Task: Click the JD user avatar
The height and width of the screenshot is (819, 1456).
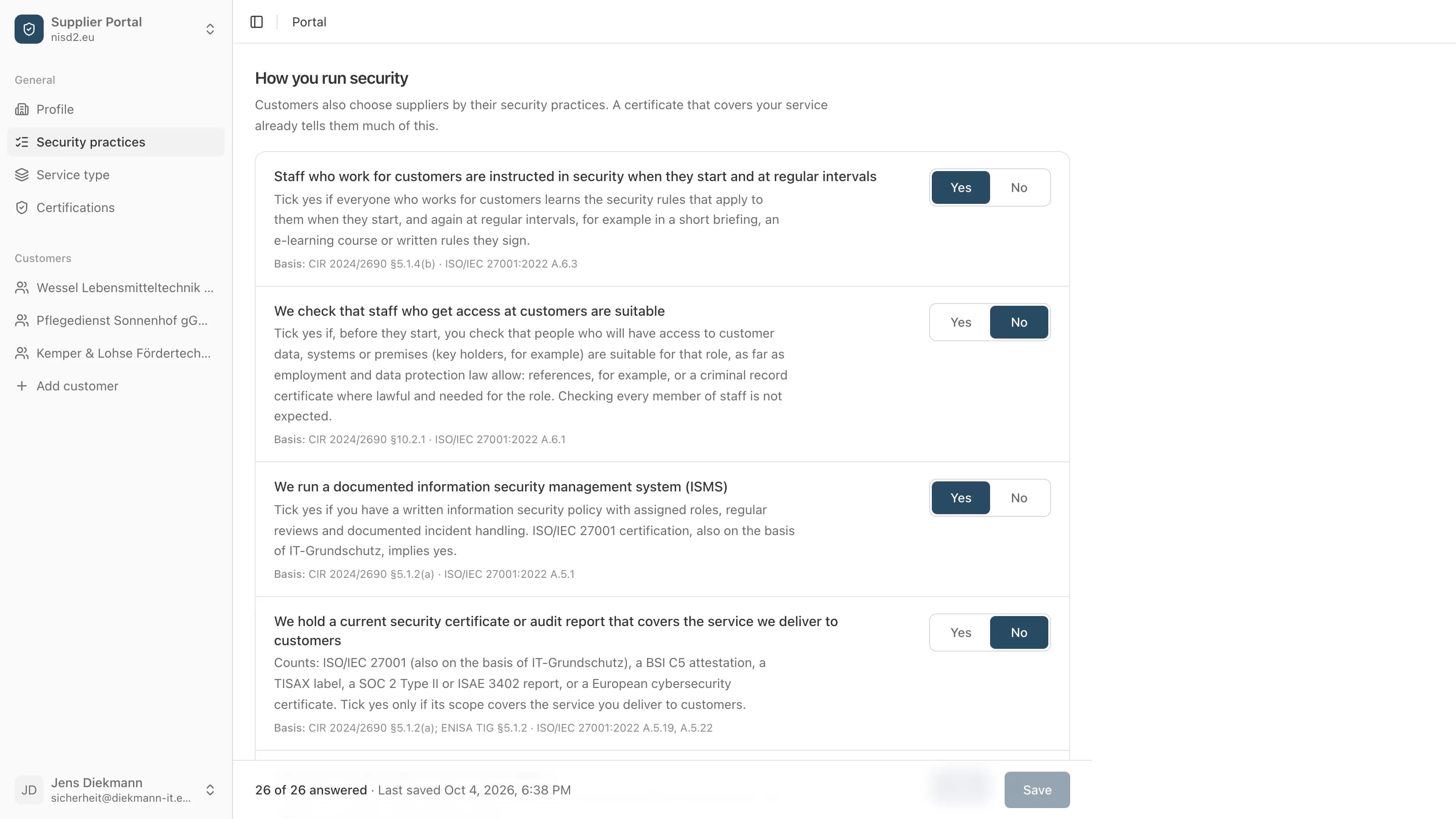Action: click(29, 789)
